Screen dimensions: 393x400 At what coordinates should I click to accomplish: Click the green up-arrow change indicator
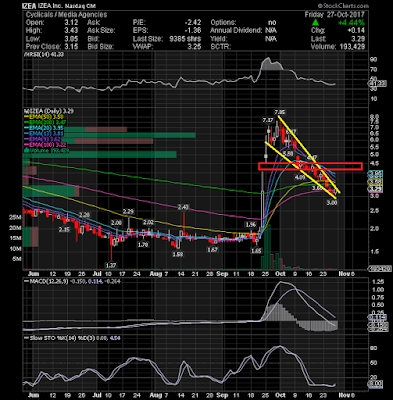tap(316, 23)
